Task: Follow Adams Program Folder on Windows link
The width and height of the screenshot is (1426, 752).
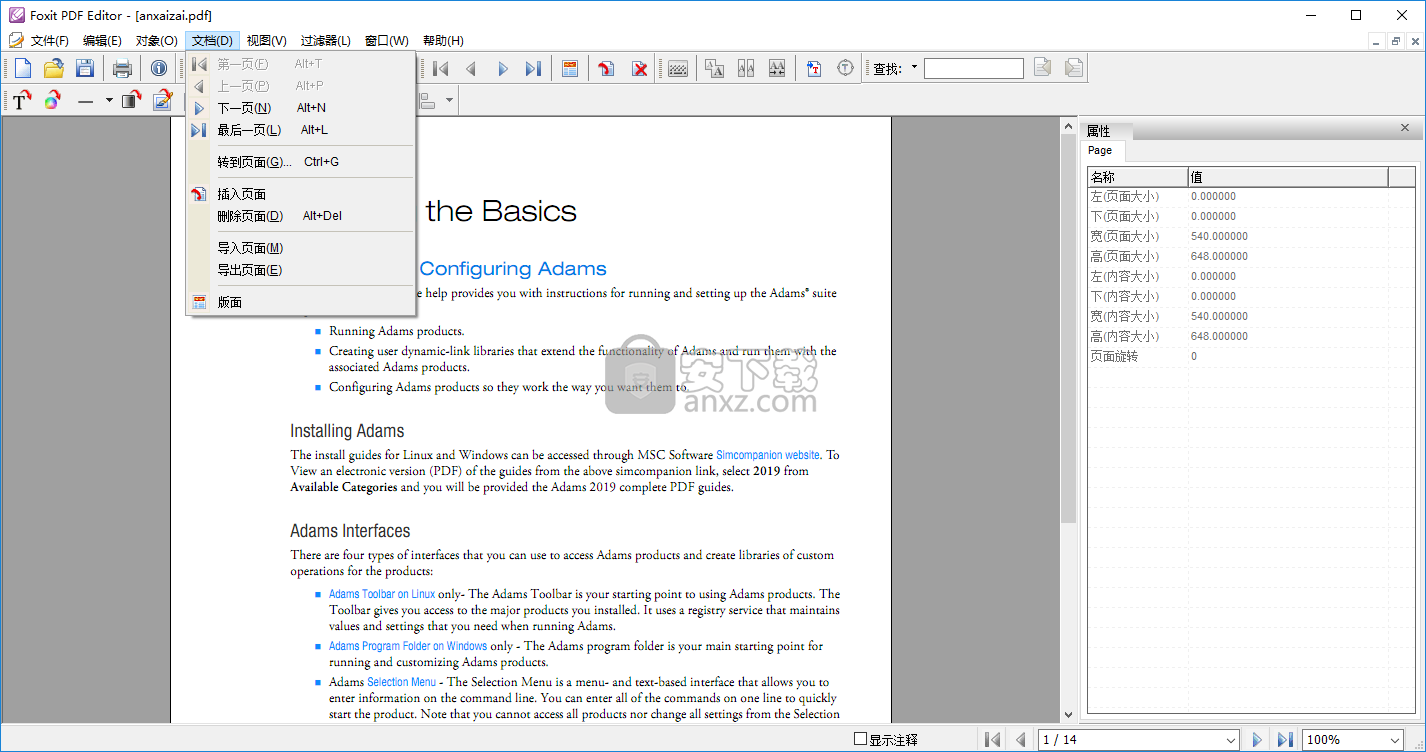Action: coord(408,646)
